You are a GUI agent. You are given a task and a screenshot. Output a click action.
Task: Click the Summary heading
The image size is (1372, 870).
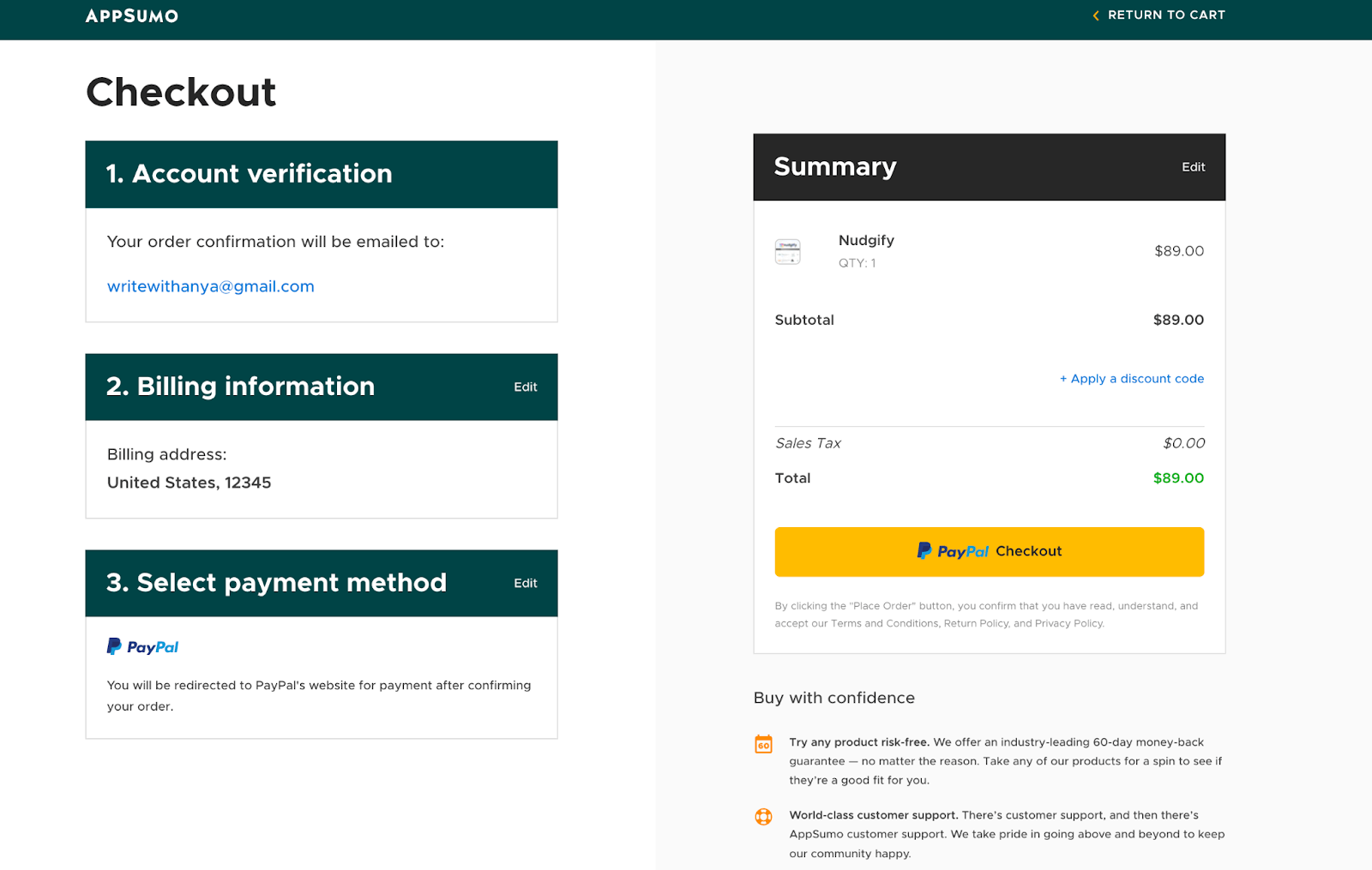835,167
